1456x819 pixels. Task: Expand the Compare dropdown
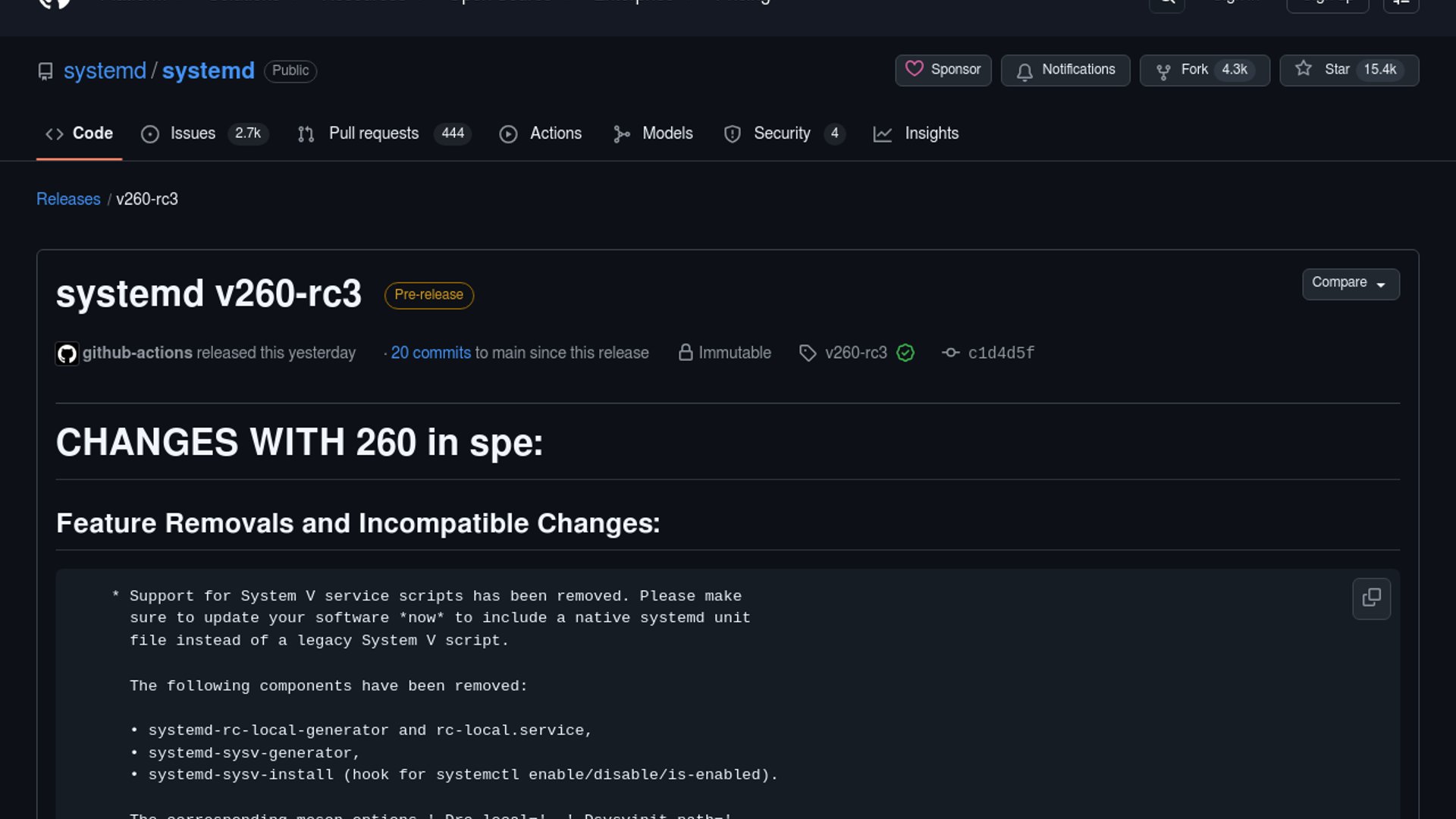point(1350,283)
